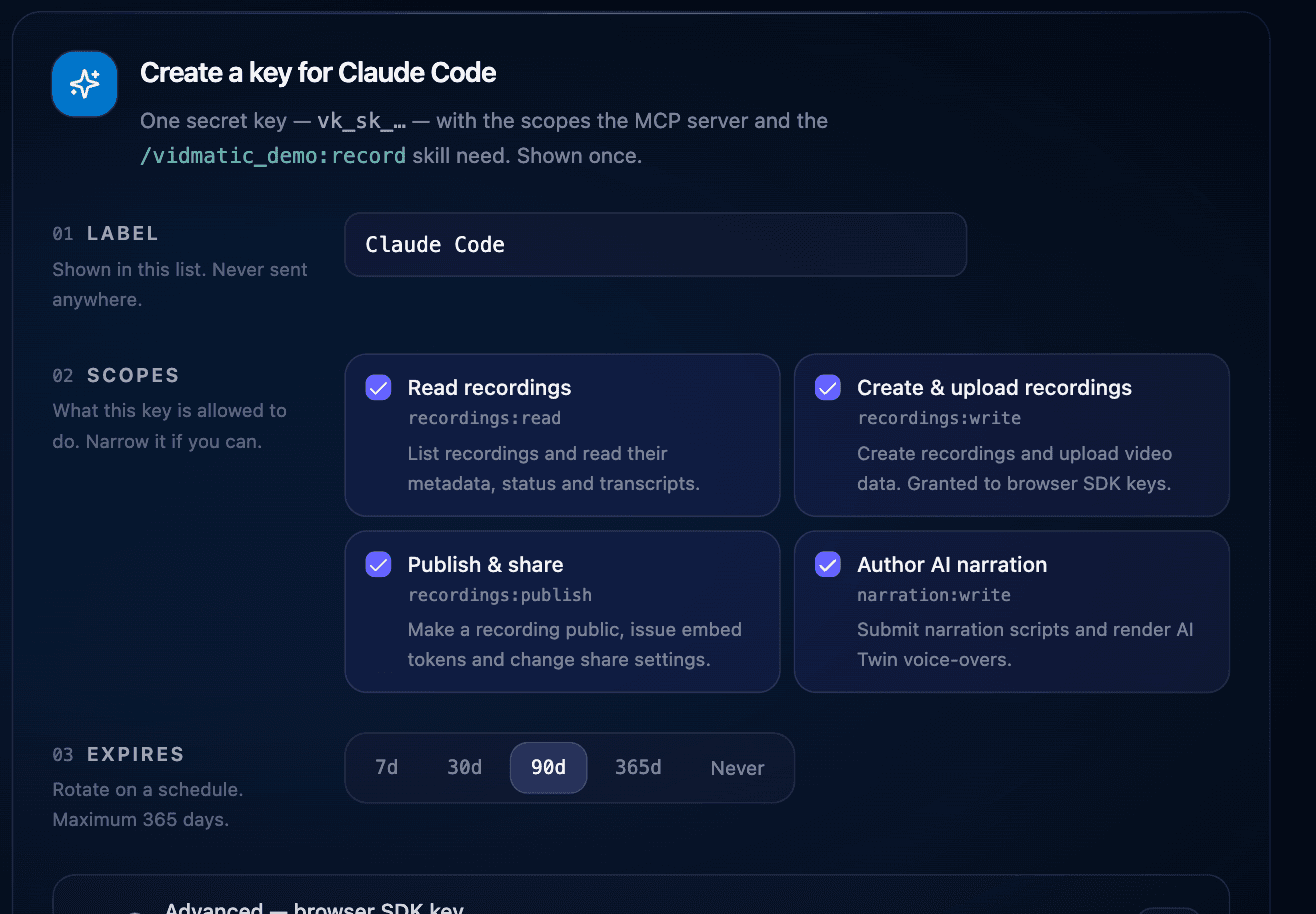Screen dimensions: 1316x914
Task: Click the '01 LABEL' section heading
Action: tap(105, 234)
